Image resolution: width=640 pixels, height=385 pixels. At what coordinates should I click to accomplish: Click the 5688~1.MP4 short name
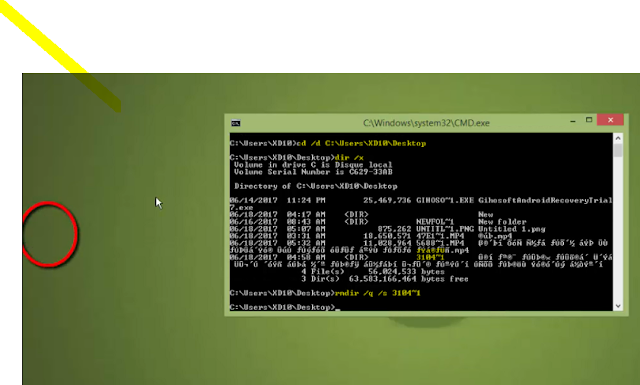coord(440,243)
